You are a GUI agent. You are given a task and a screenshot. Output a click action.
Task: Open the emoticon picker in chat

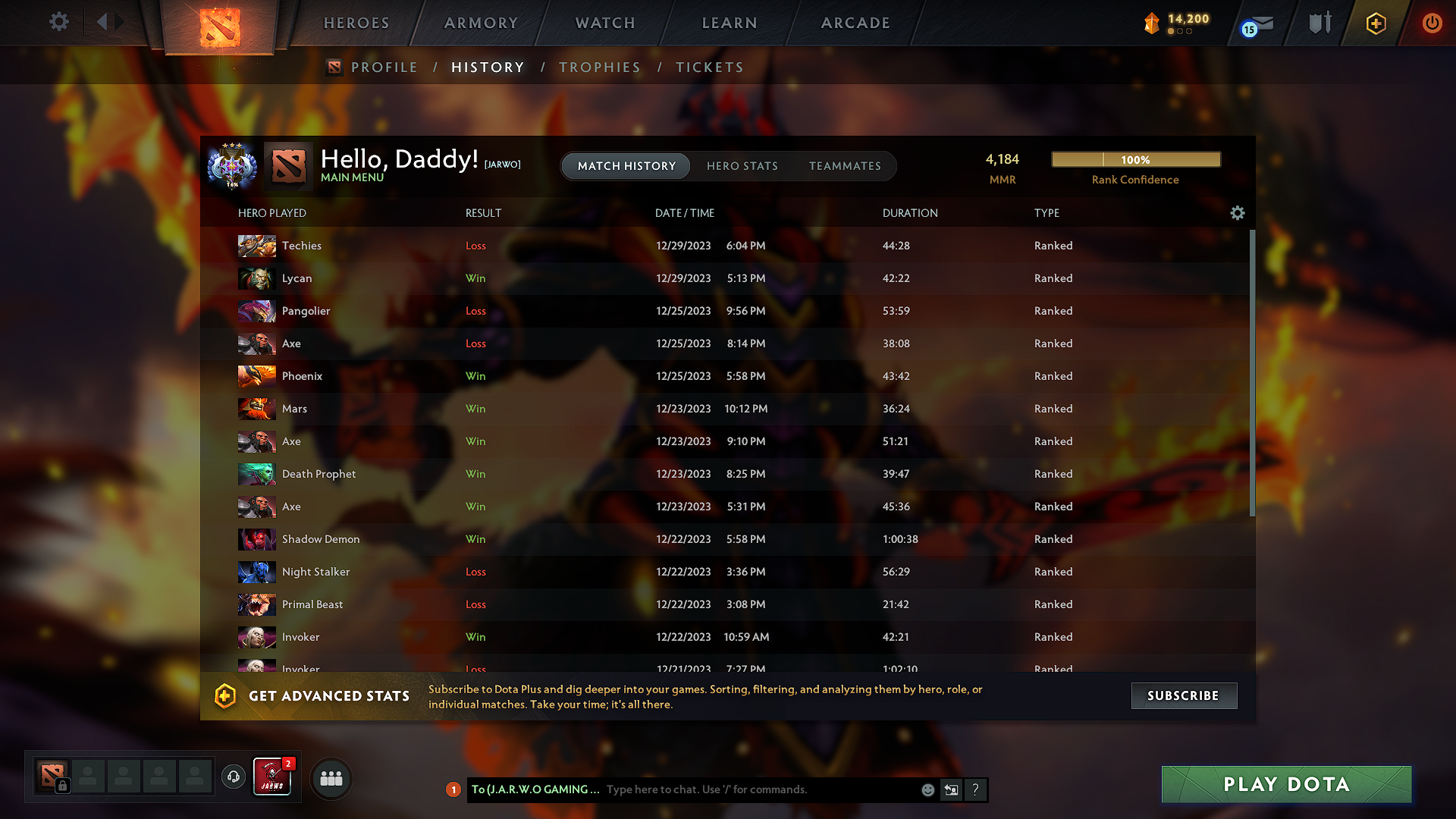coord(927,790)
